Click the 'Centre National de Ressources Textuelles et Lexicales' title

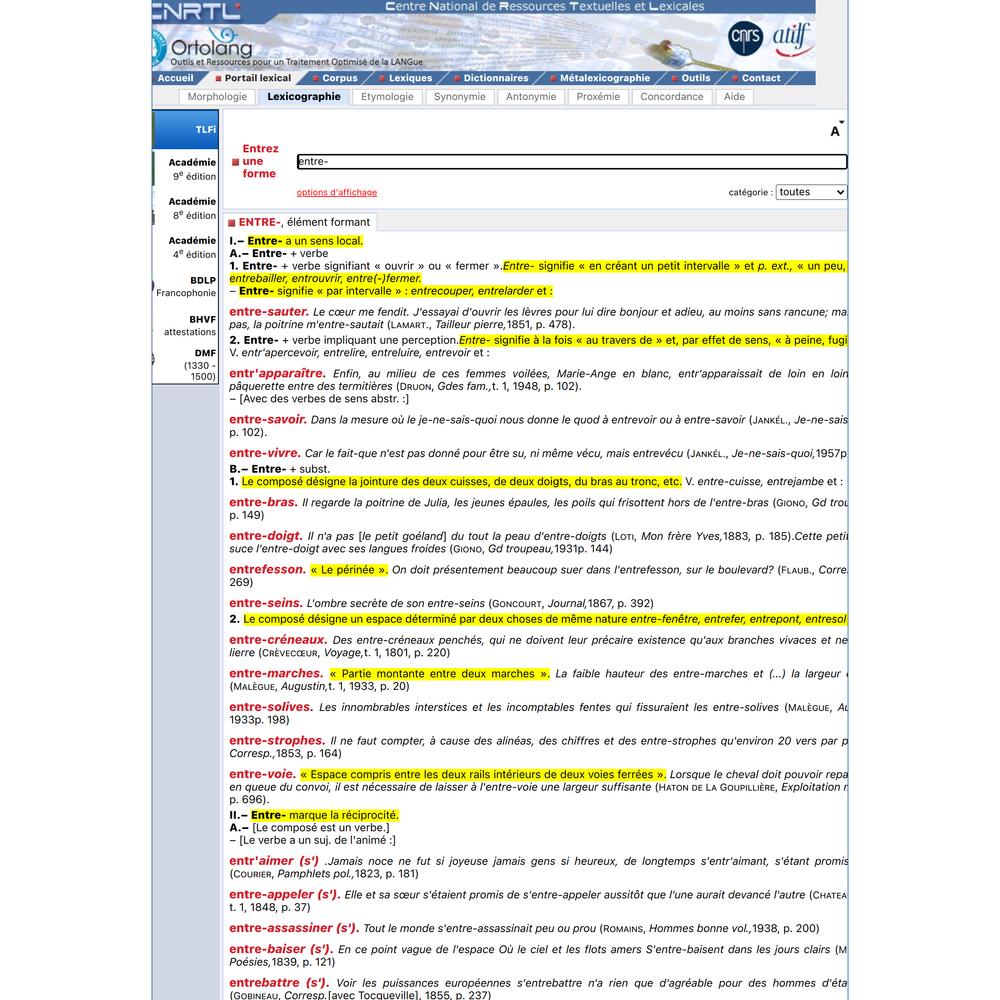(x=545, y=6)
